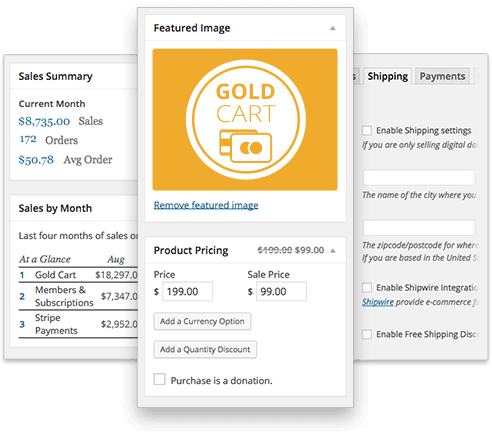
Task: Click Remove featured image link
Action: click(206, 205)
